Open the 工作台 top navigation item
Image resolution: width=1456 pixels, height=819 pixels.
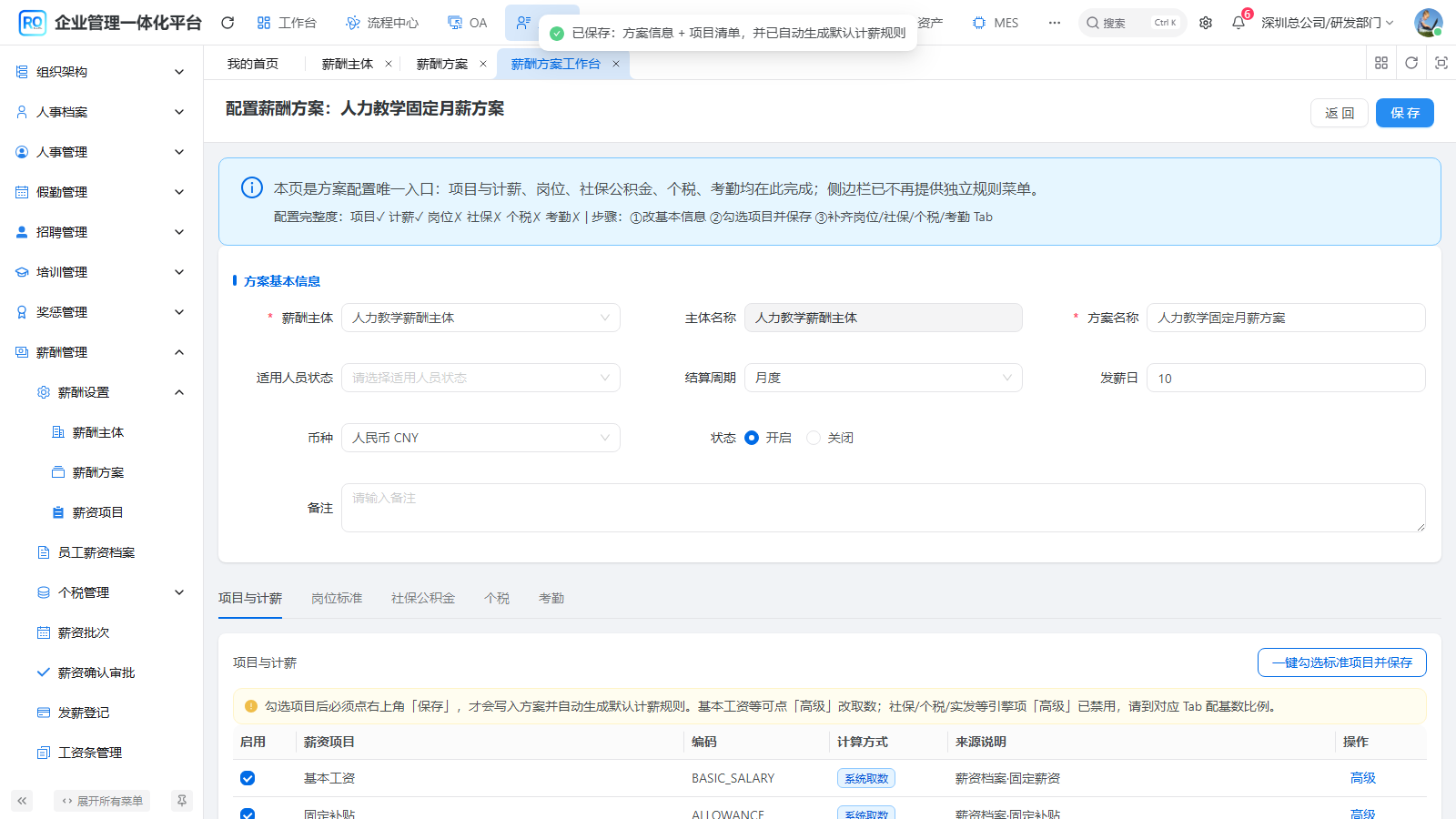(x=287, y=23)
